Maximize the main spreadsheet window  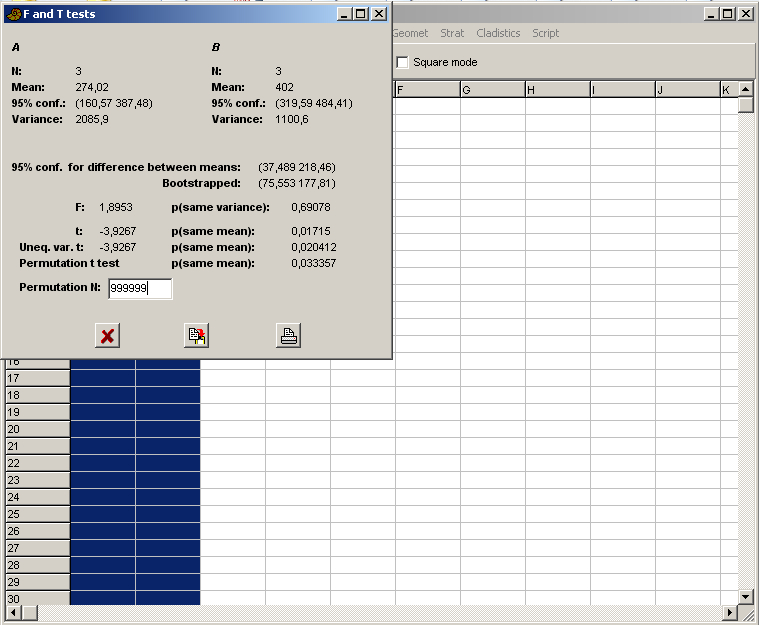tap(727, 14)
